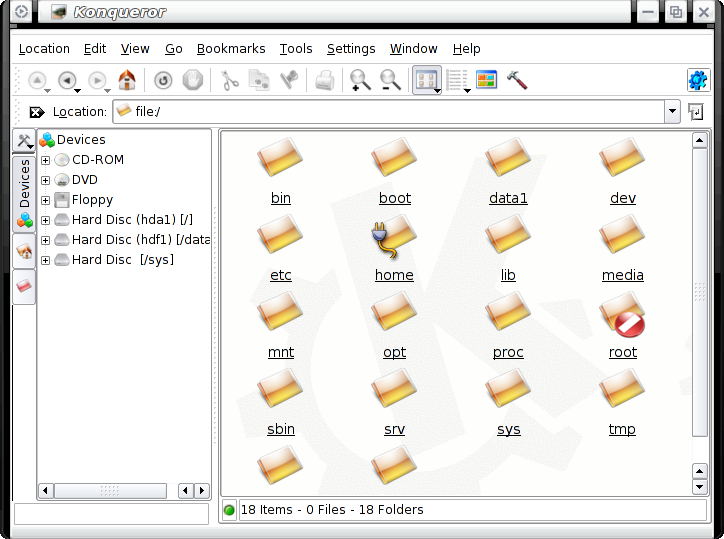Open the Settings menu
Image resolution: width=724 pixels, height=539 pixels.
tap(351, 48)
